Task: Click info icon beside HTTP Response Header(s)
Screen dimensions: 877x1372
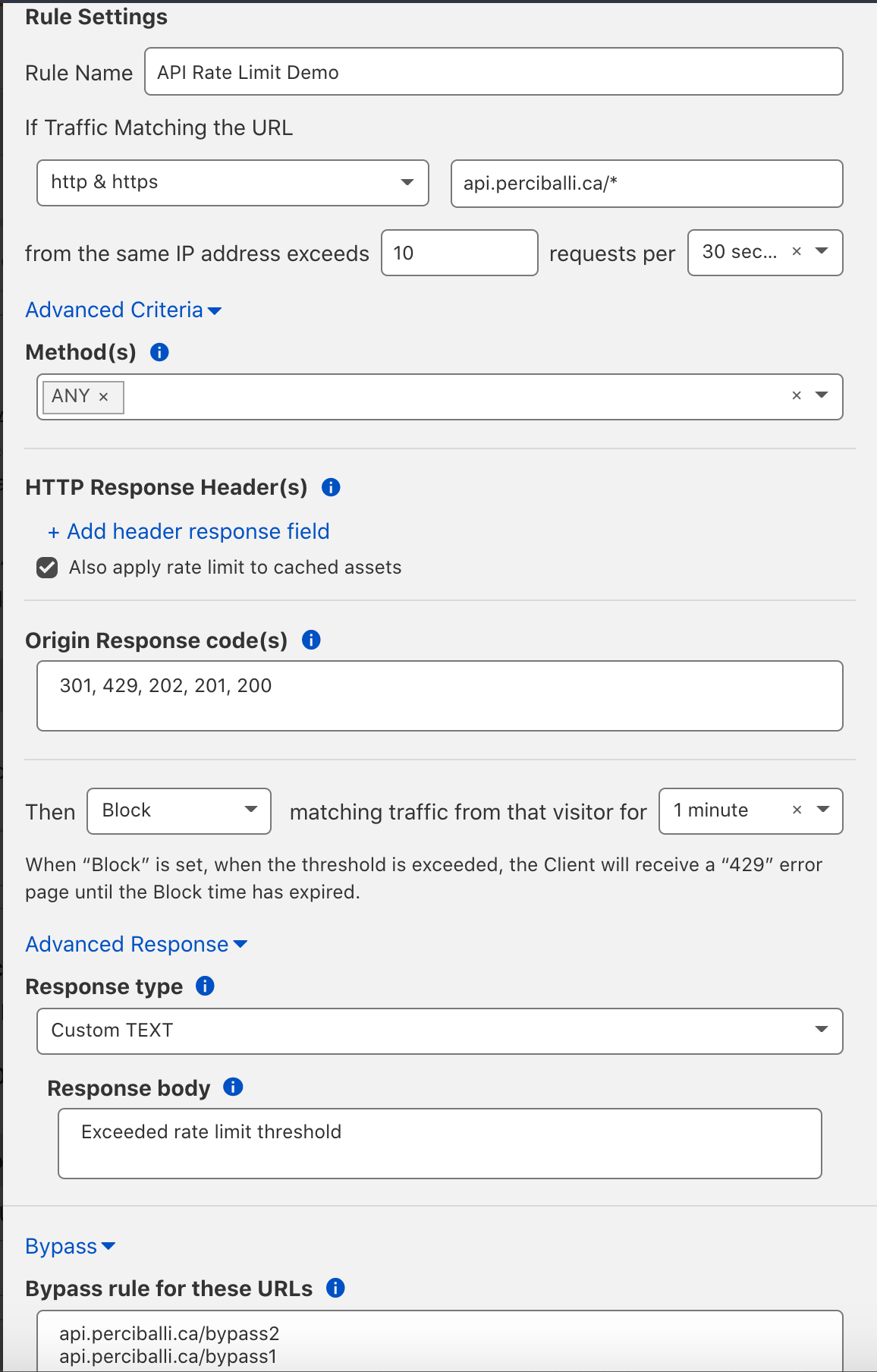Action: click(x=331, y=487)
